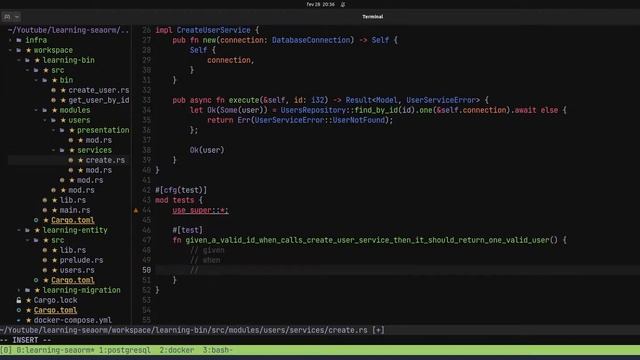Open mod.rs inside the presentation folder
Viewport: 640px width, 360px height.
click(x=99, y=140)
